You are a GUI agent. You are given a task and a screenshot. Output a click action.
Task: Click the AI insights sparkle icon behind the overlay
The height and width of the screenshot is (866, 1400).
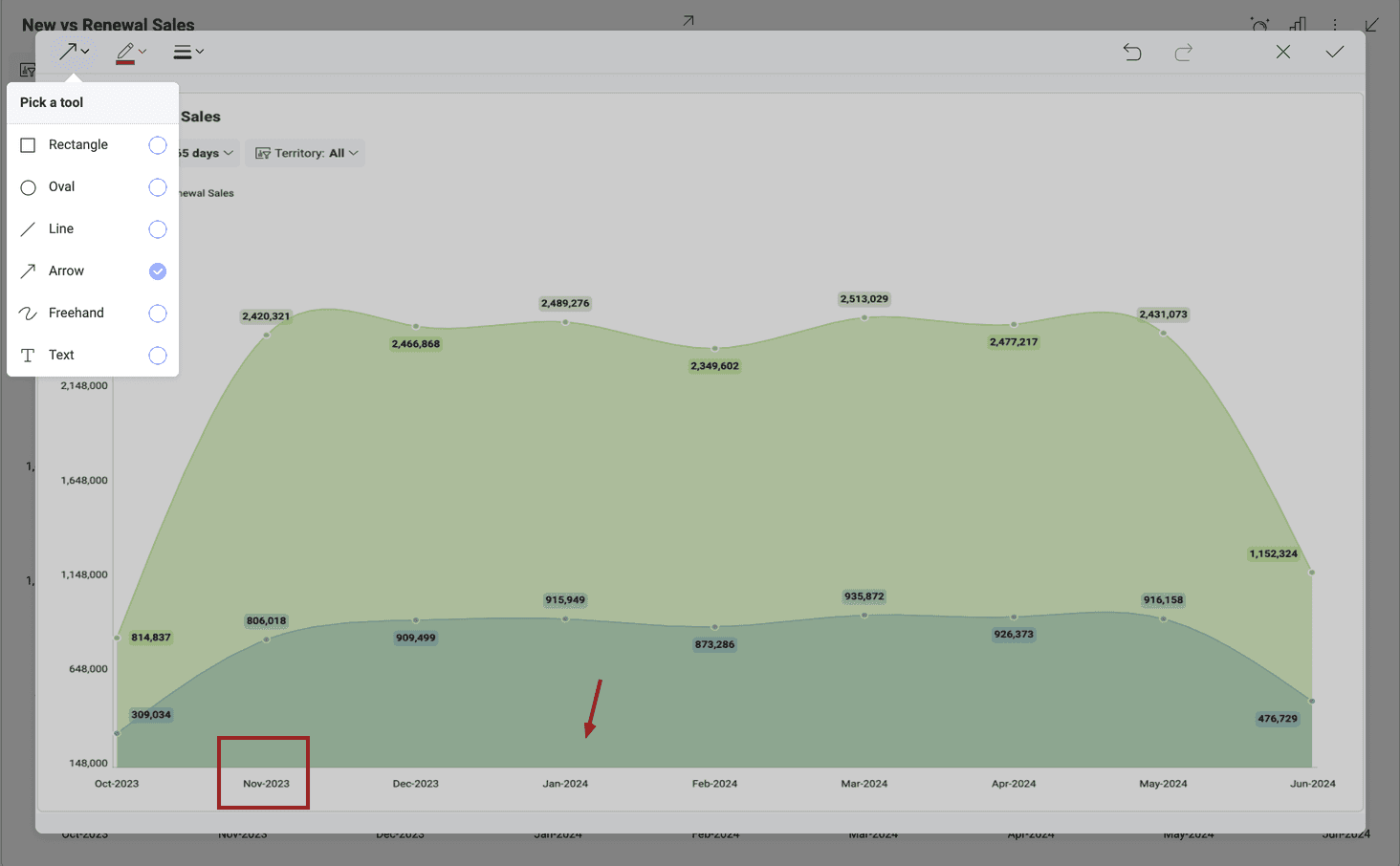point(1260,25)
